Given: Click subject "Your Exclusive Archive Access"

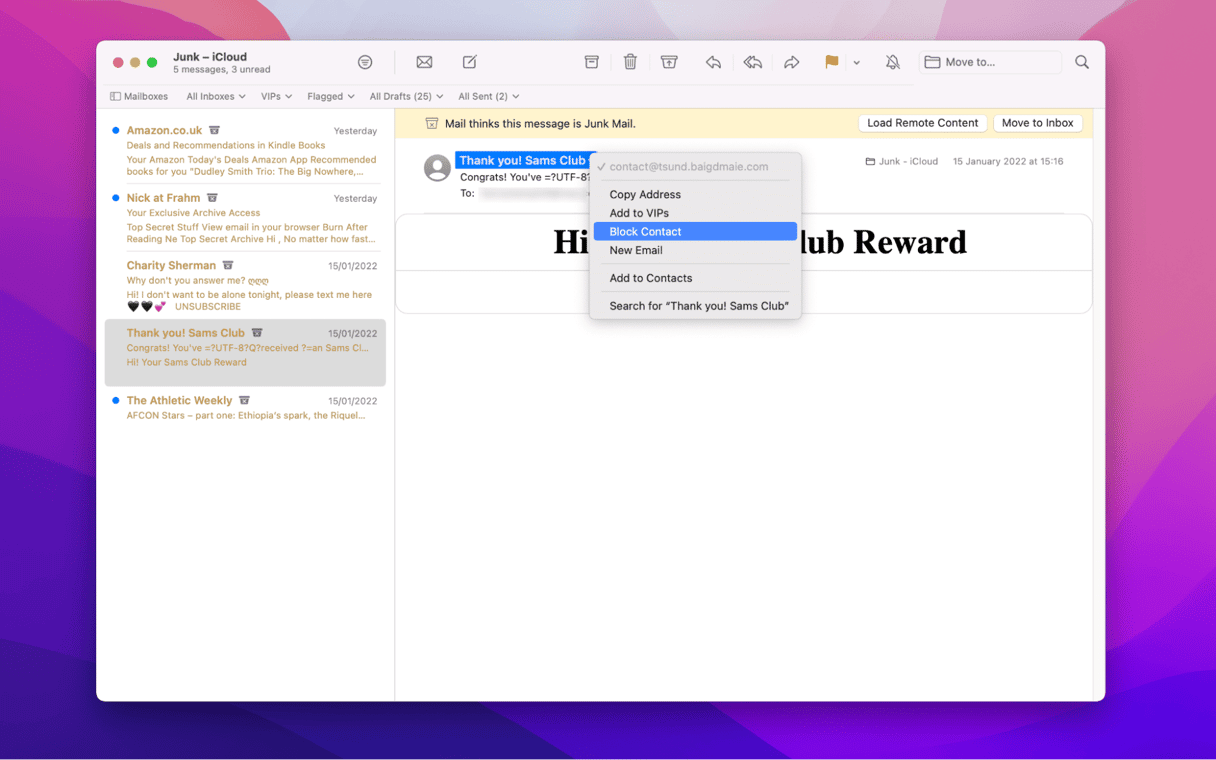Looking at the screenshot, I should click(193, 213).
